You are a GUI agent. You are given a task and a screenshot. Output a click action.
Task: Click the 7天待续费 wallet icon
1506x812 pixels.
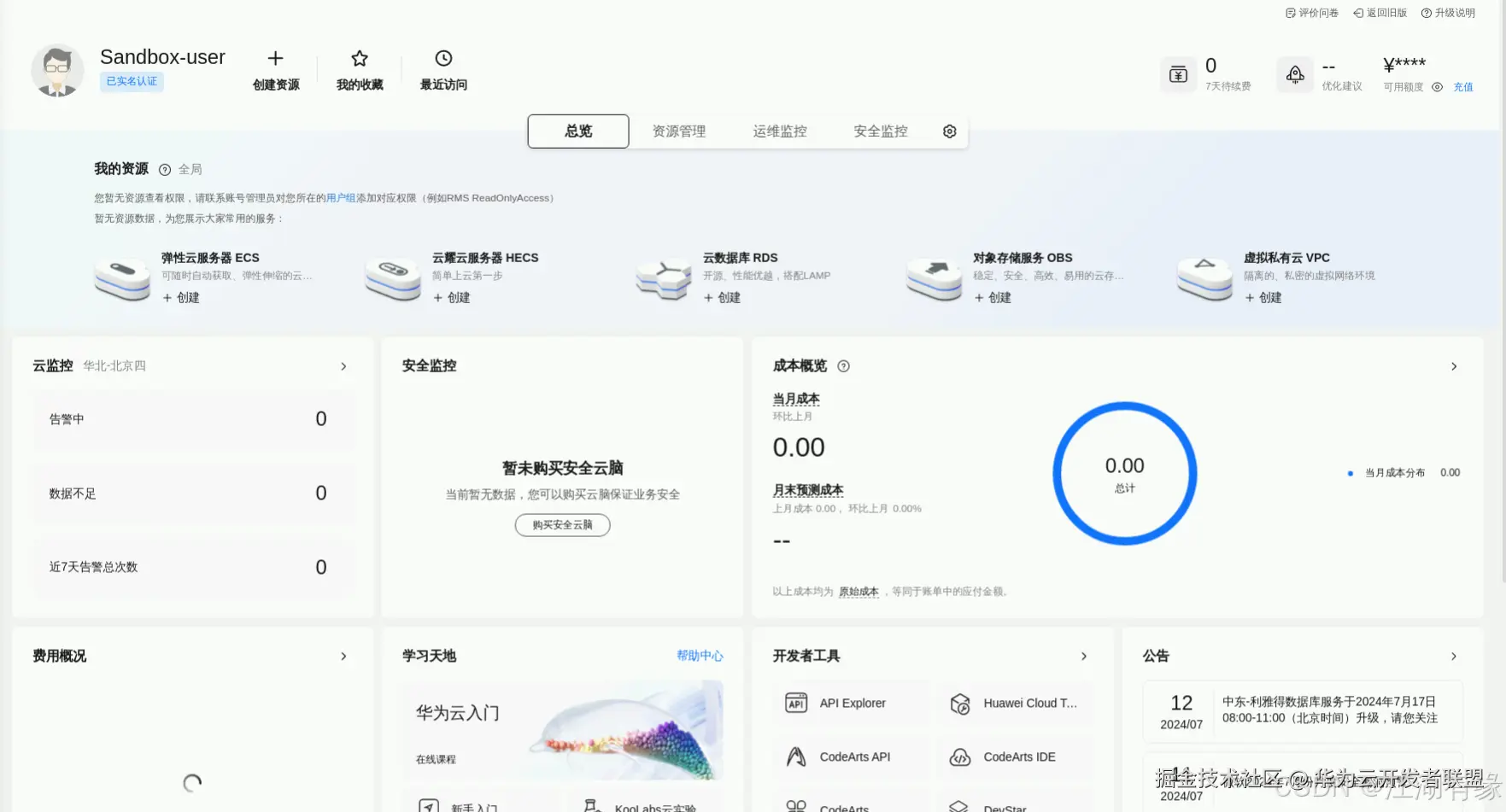coord(1178,74)
